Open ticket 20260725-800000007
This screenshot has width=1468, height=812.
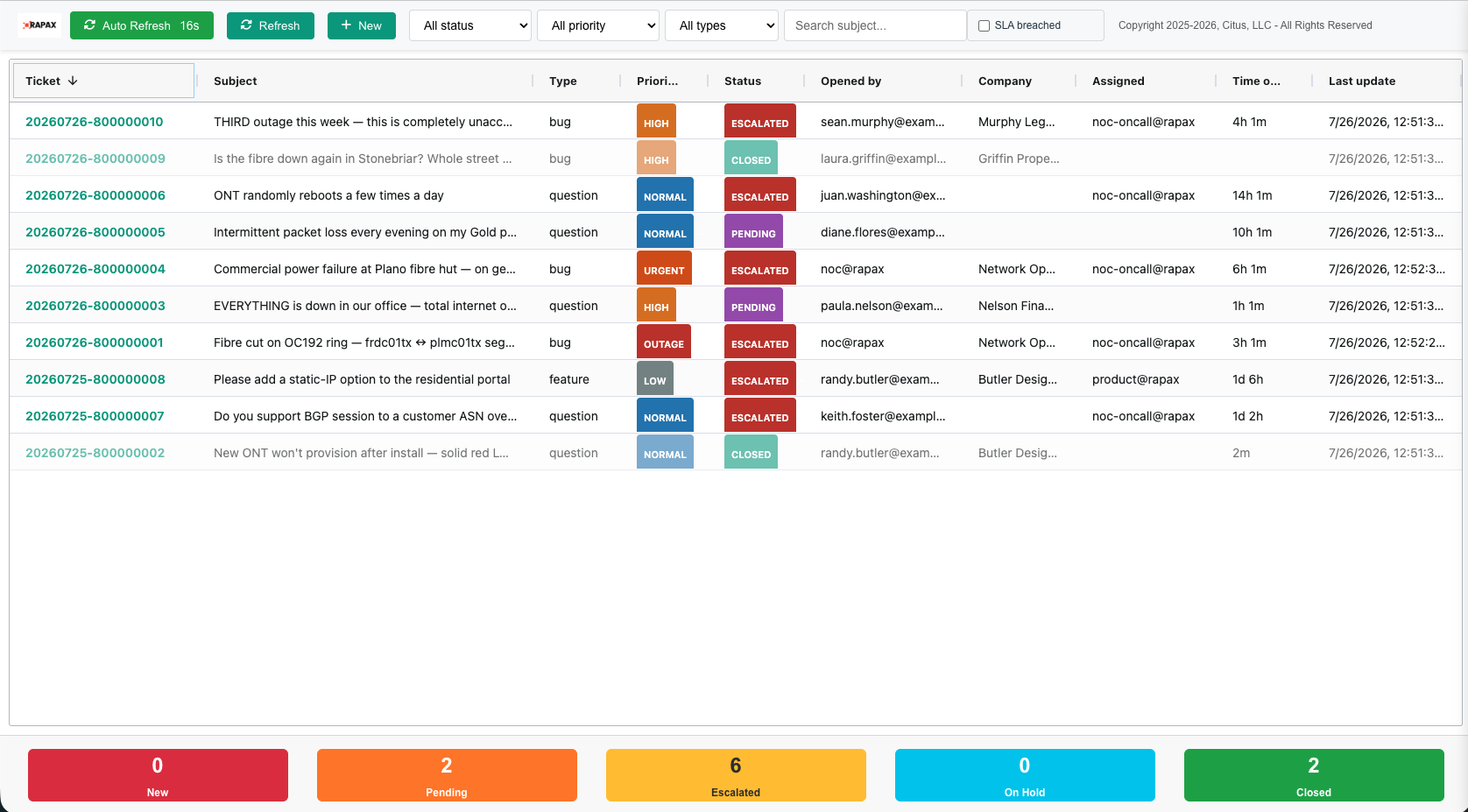tap(95, 416)
